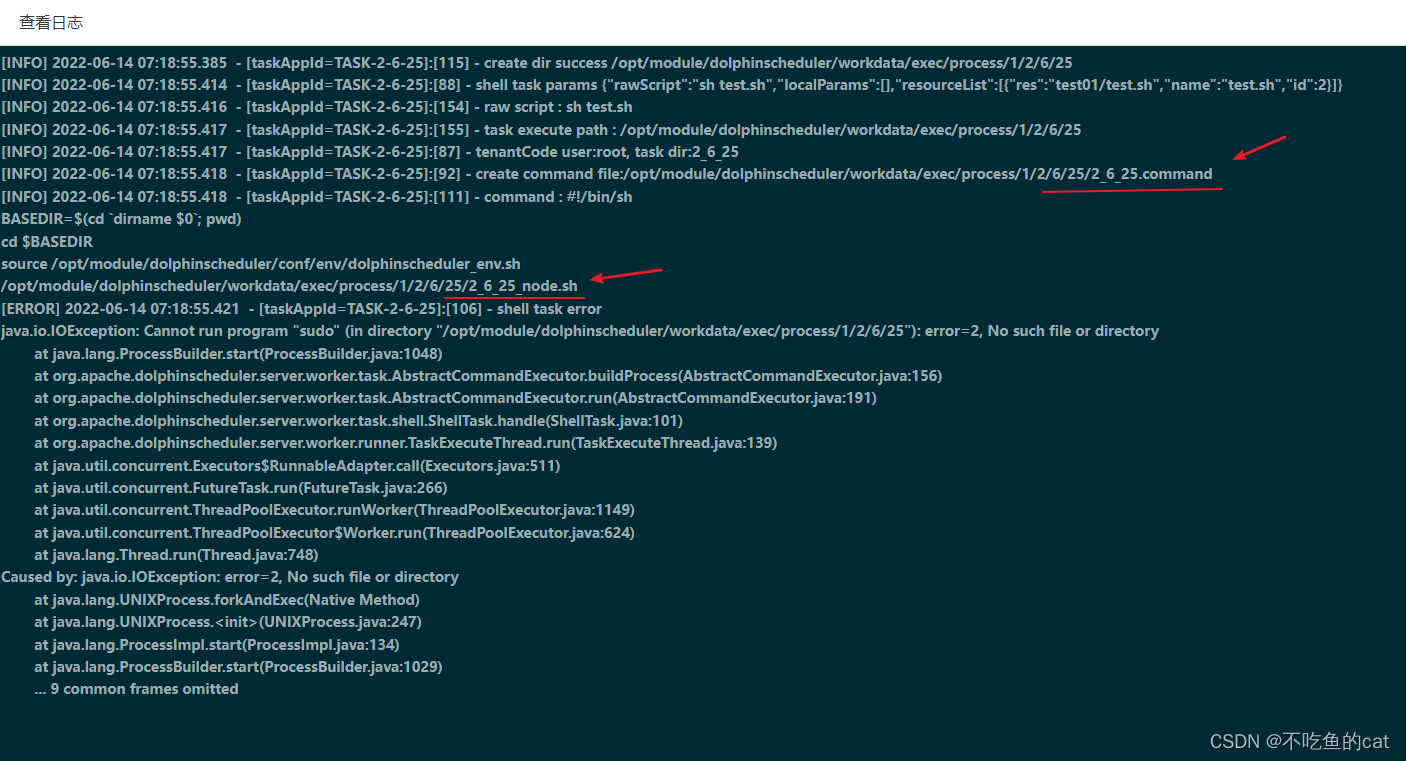
Task: Click the 2_6_25_node.sh script path line
Action: coord(290,286)
